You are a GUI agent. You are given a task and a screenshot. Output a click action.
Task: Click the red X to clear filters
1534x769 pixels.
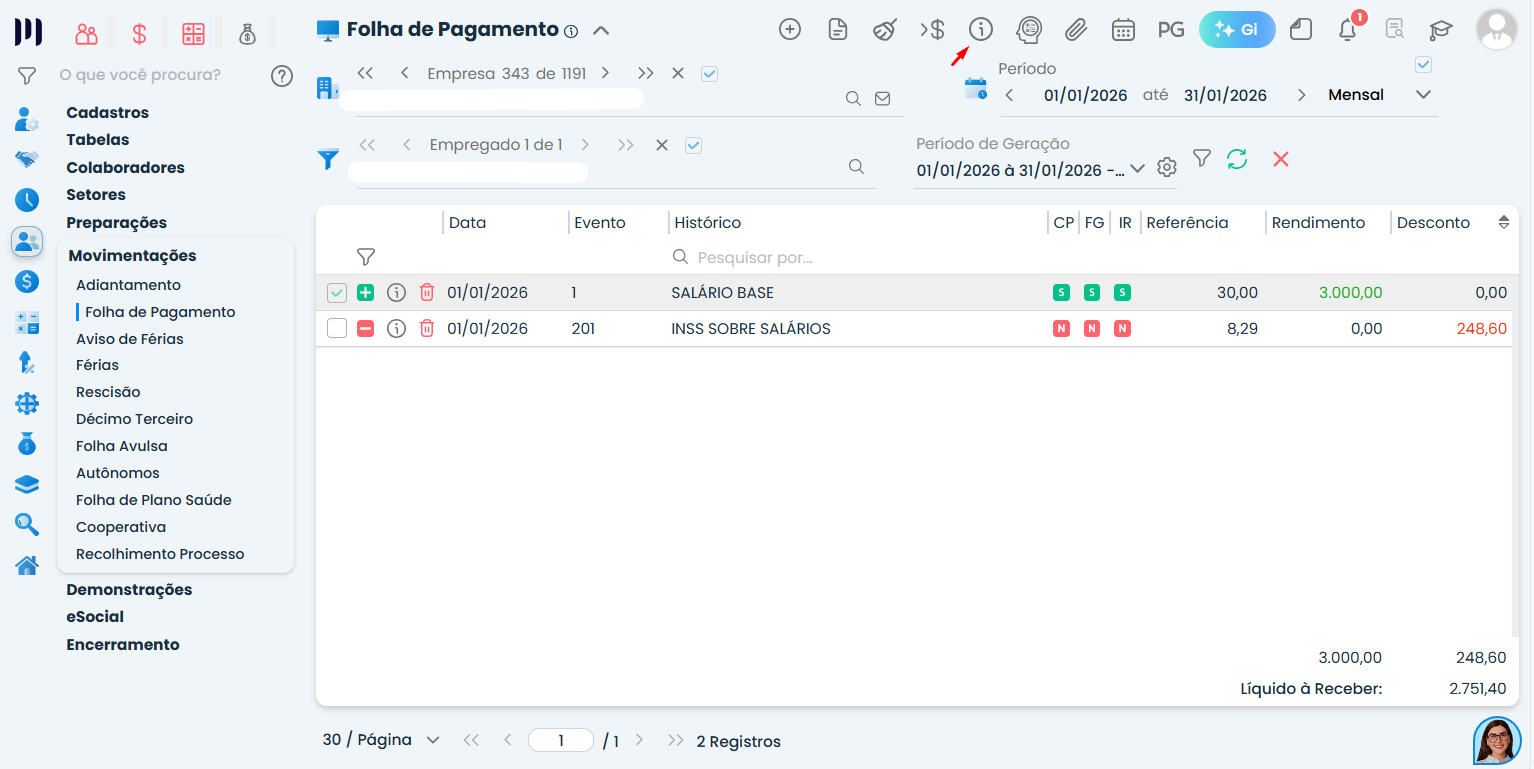tap(1281, 158)
